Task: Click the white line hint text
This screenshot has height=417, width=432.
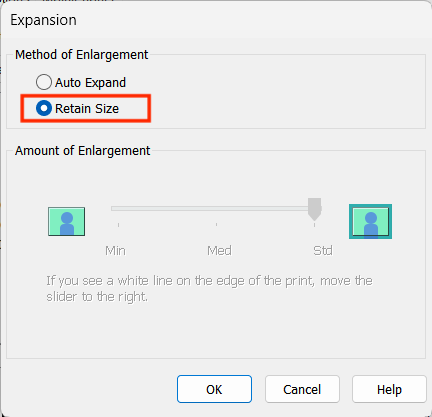Action: point(209,288)
